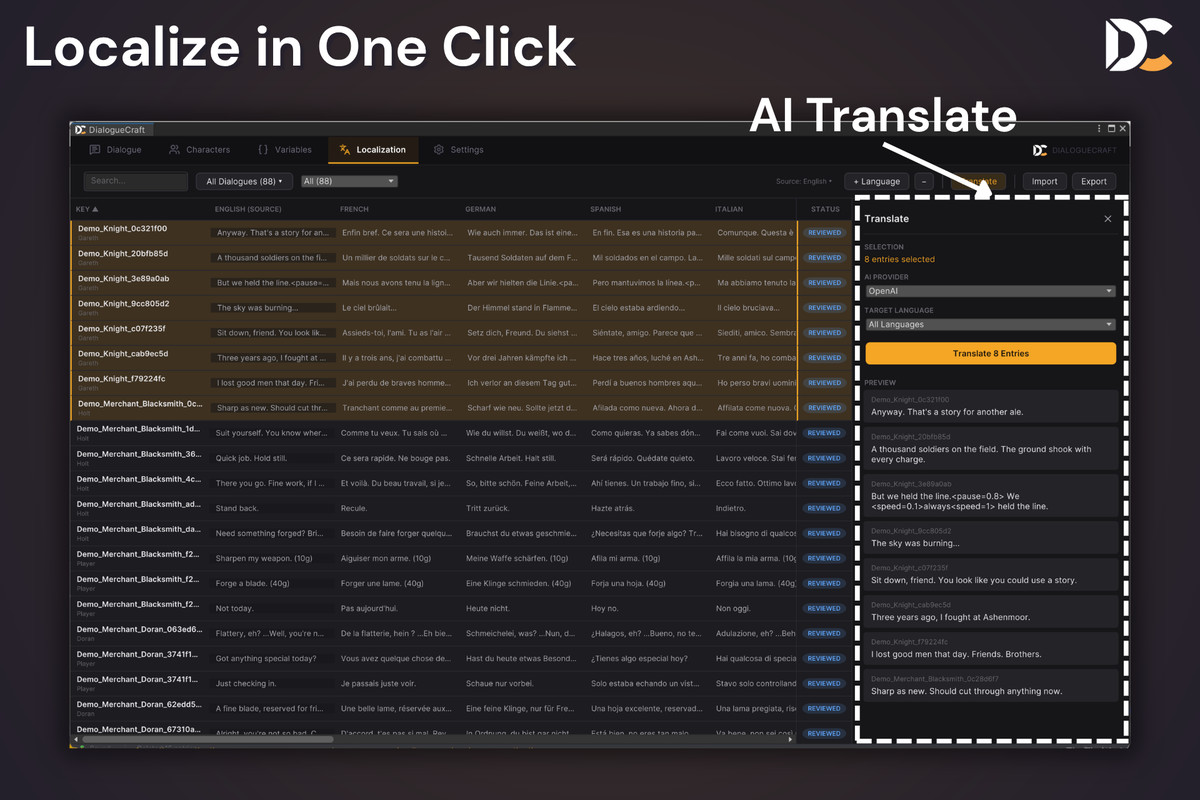Click the GERMAN column header
Image resolution: width=1200 pixels, height=800 pixels.
480,209
